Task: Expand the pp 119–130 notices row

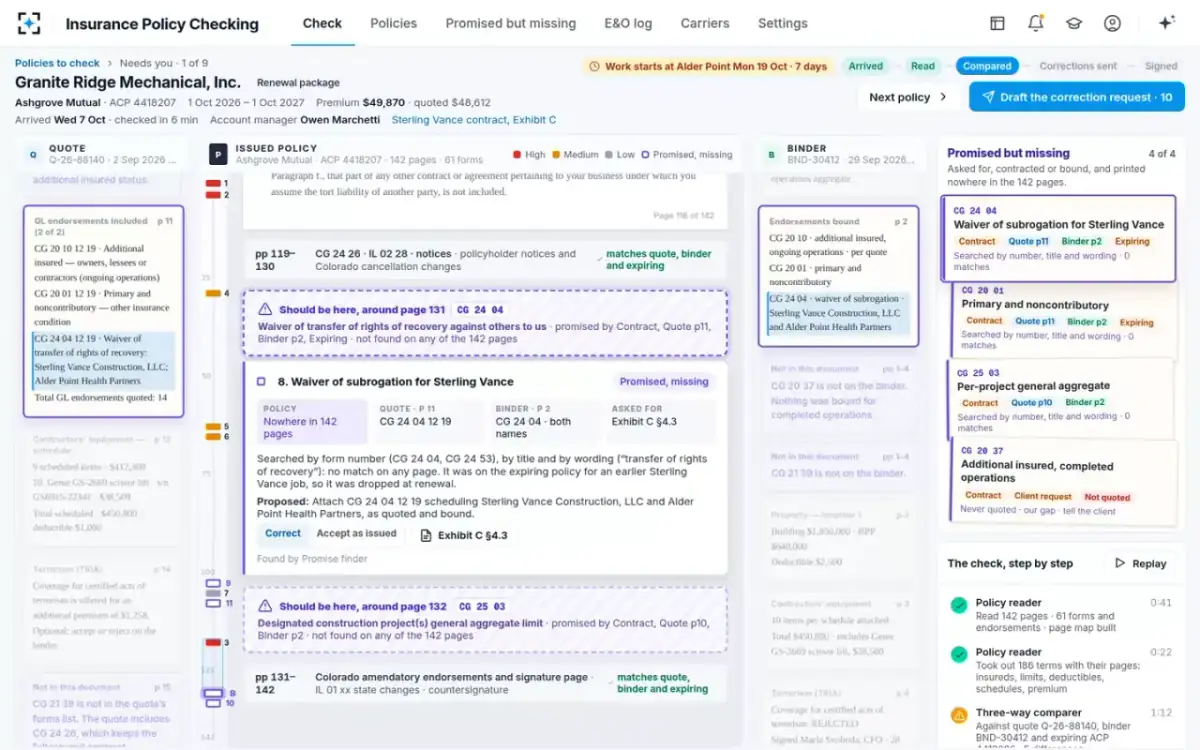Action: coord(485,260)
